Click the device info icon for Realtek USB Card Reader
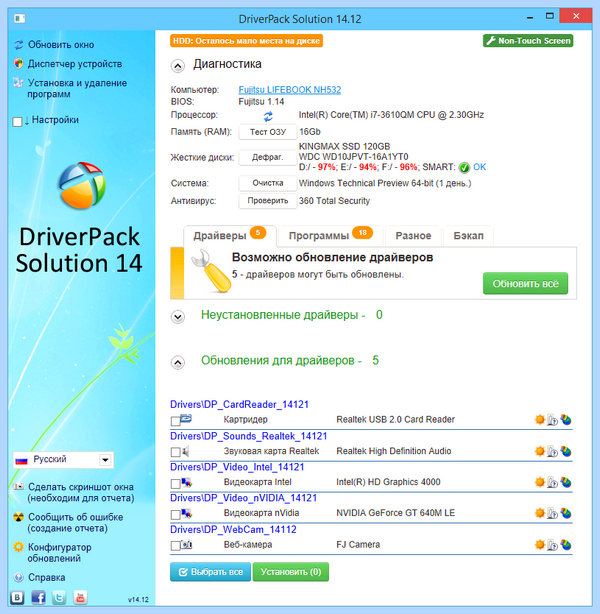Viewport: 600px width, 614px height. [552, 420]
